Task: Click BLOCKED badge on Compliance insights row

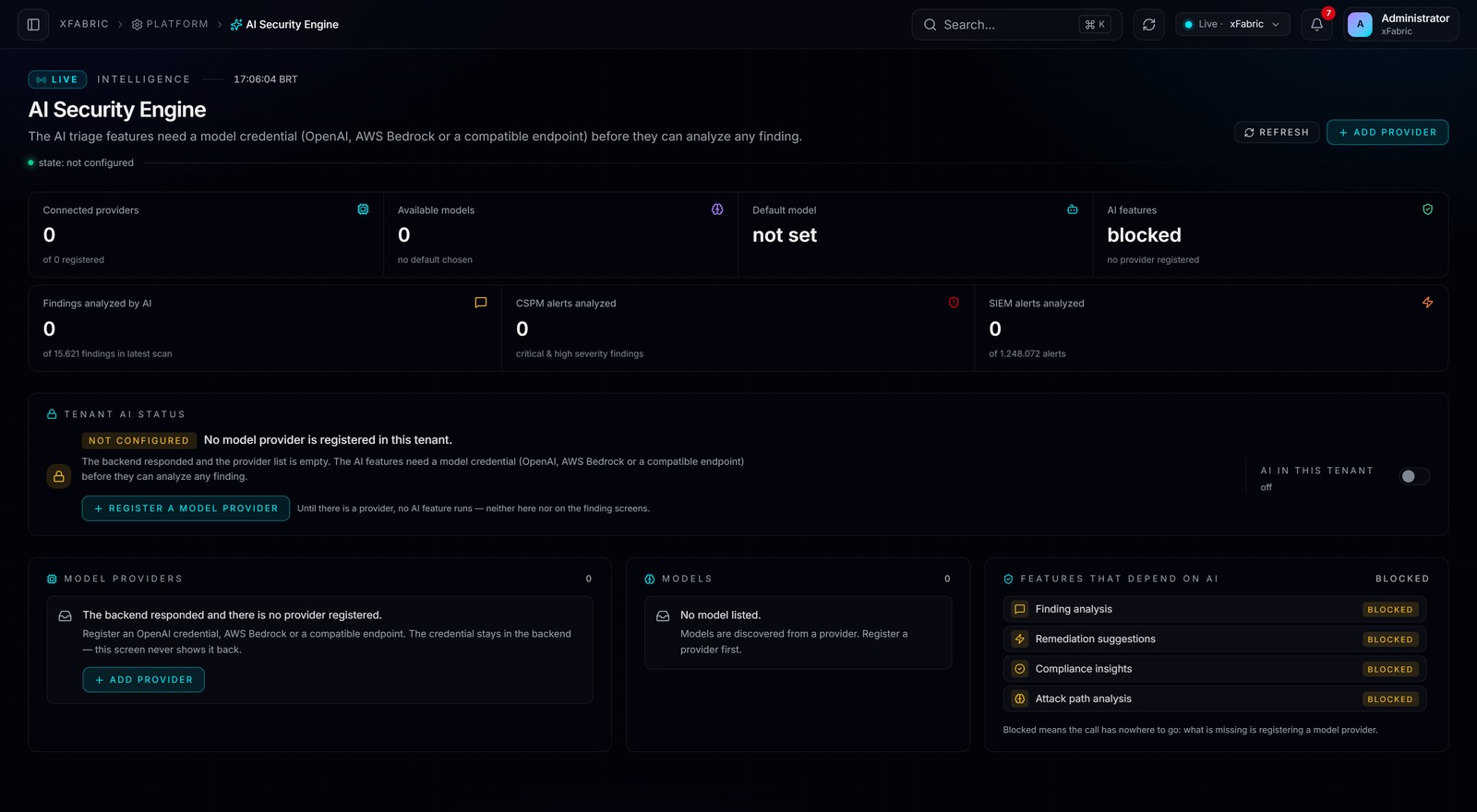Action: click(x=1390, y=669)
